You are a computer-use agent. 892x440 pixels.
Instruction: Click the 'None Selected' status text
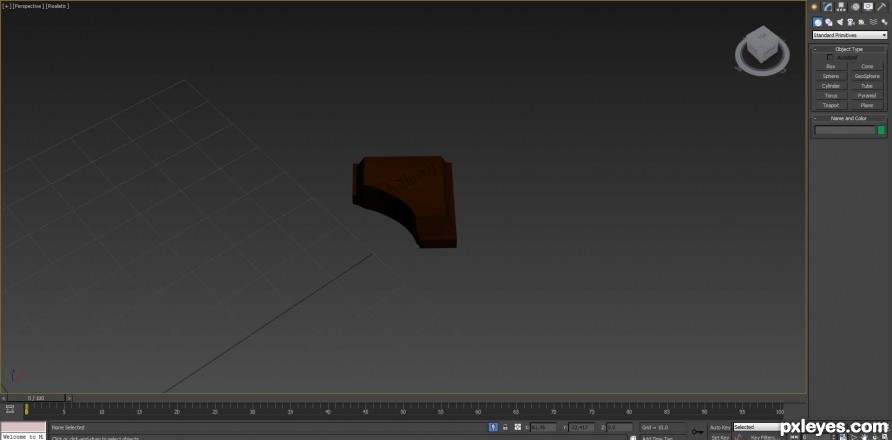pyautogui.click(x=68, y=427)
